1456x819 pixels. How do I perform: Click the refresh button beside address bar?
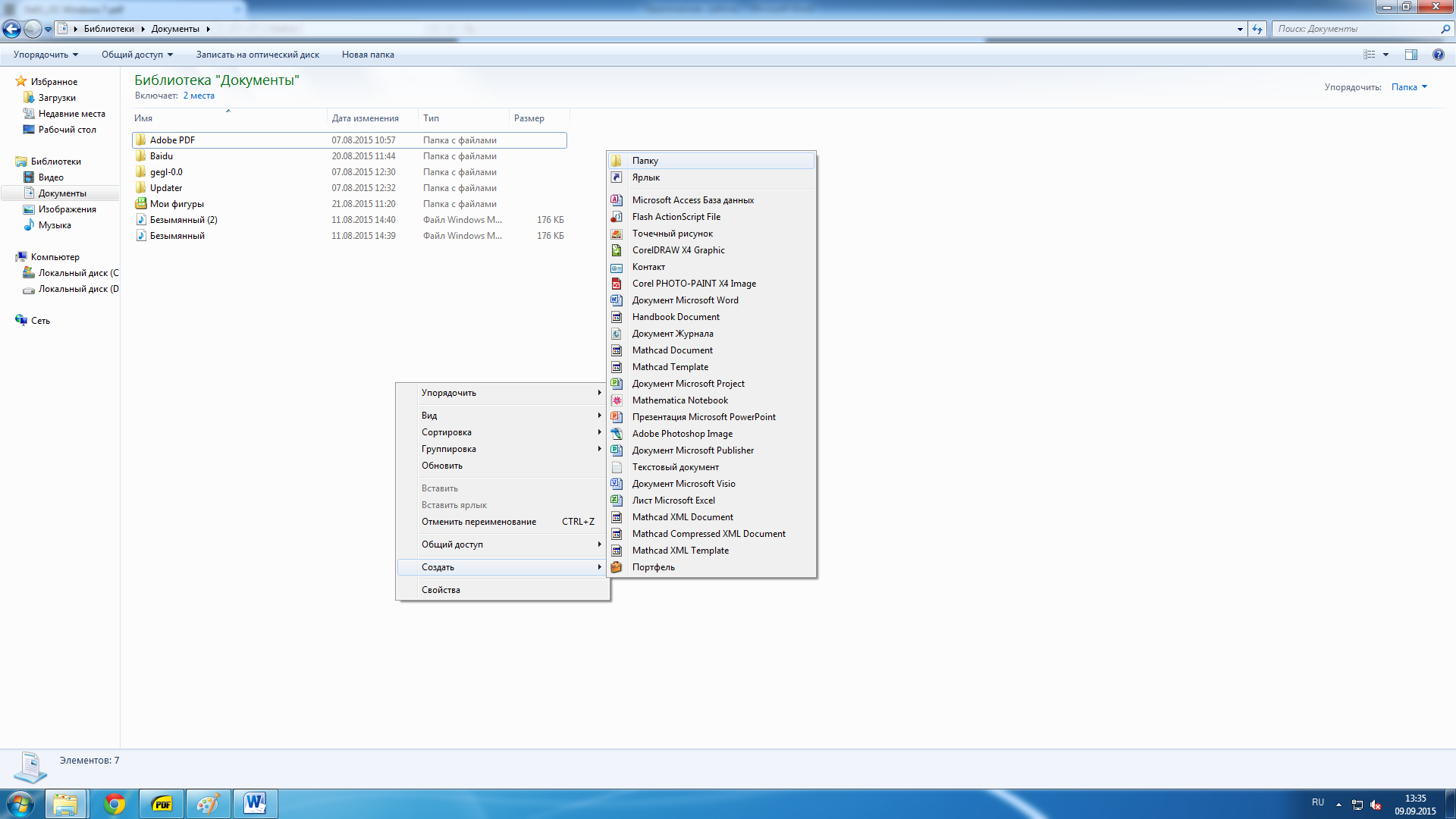pyautogui.click(x=1257, y=29)
